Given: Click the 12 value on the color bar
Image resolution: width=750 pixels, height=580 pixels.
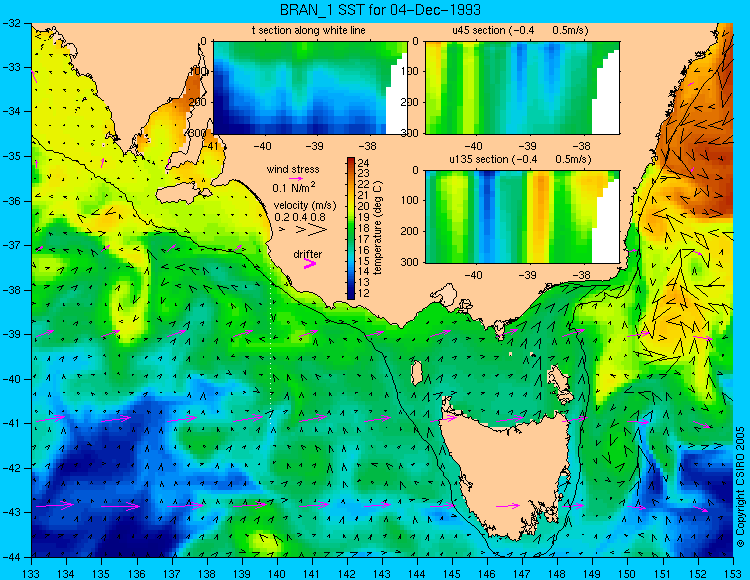Looking at the screenshot, I should coord(364,293).
